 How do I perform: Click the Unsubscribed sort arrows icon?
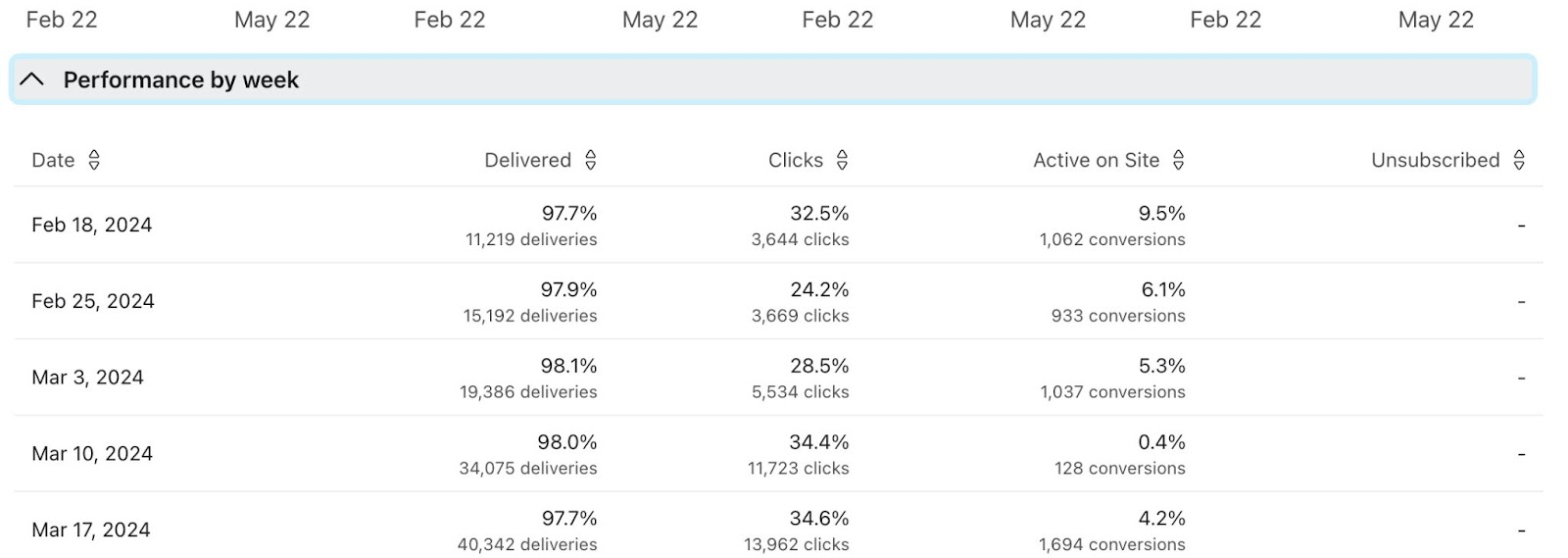click(x=1519, y=160)
